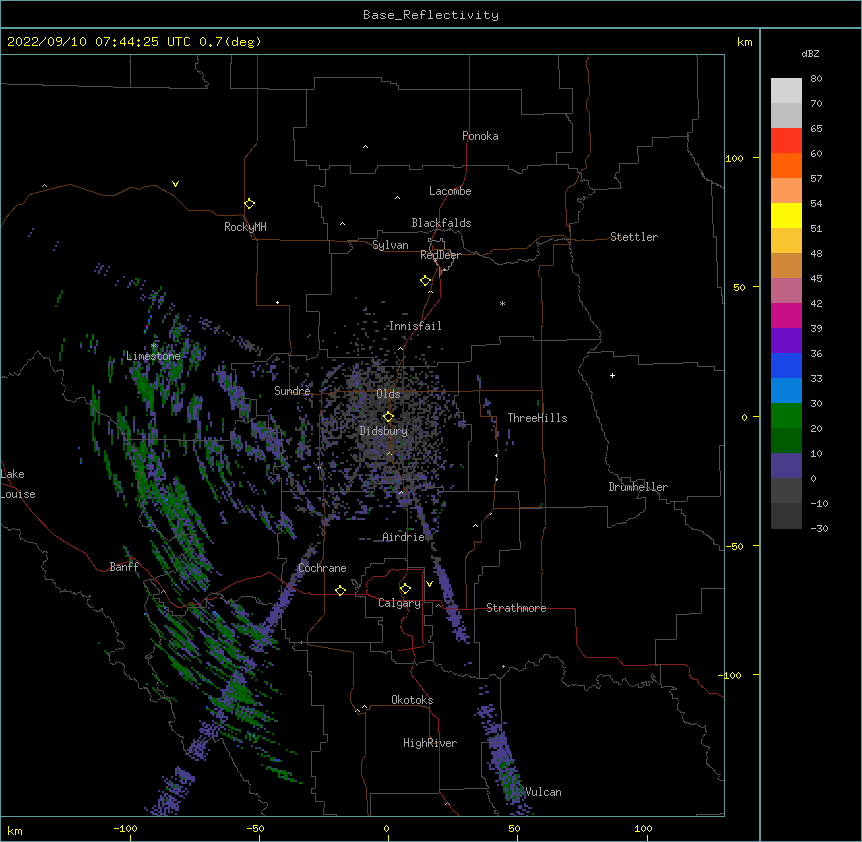Image resolution: width=862 pixels, height=842 pixels.
Task: Click the red 65 to 60 dBZ swatch
Action: pyautogui.click(x=786, y=140)
